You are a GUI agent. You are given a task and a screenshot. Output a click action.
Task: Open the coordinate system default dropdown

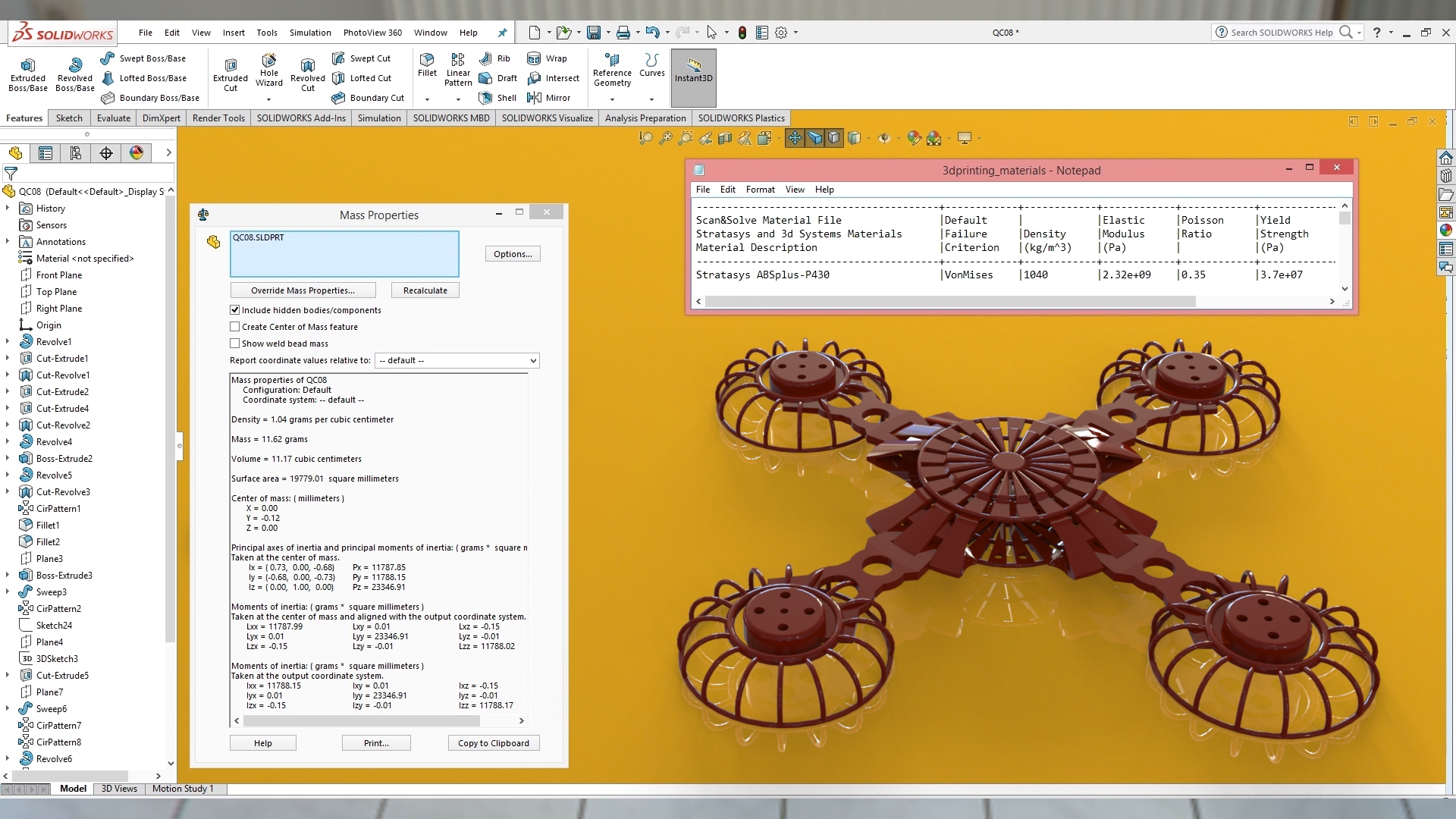(x=457, y=360)
